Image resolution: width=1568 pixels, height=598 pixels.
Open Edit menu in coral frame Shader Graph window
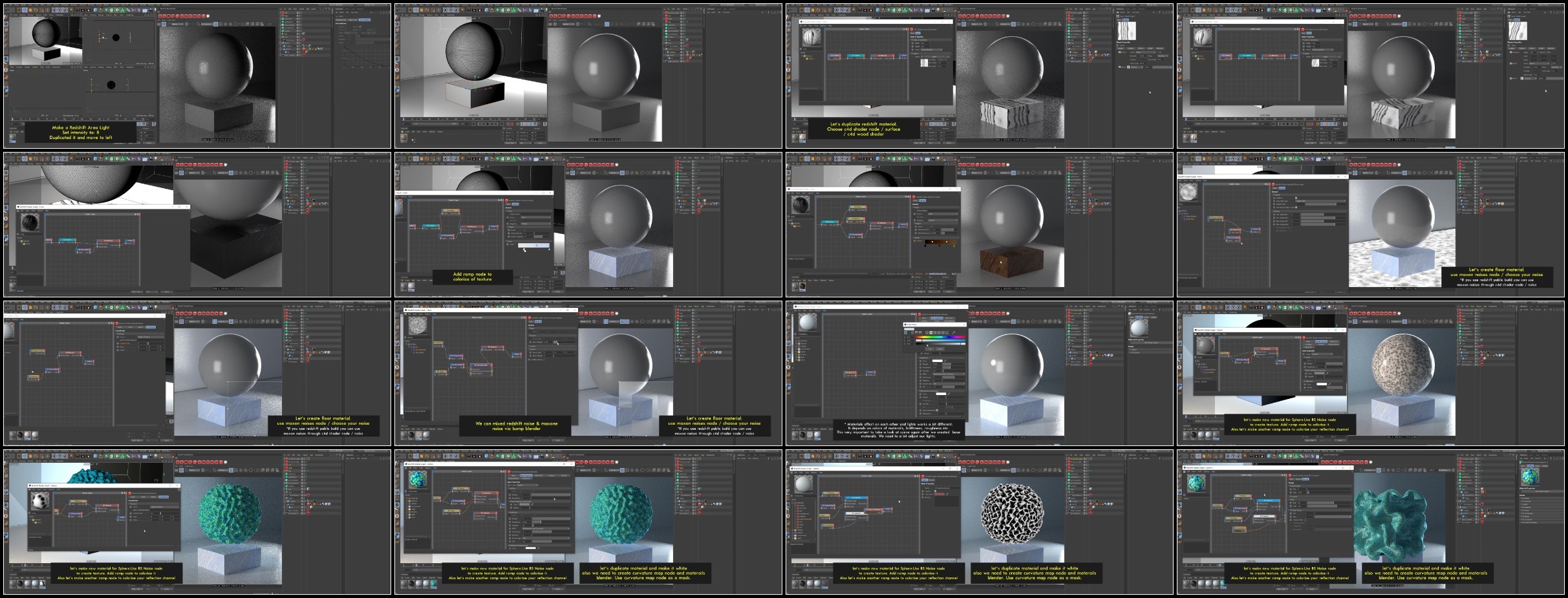click(x=1188, y=471)
